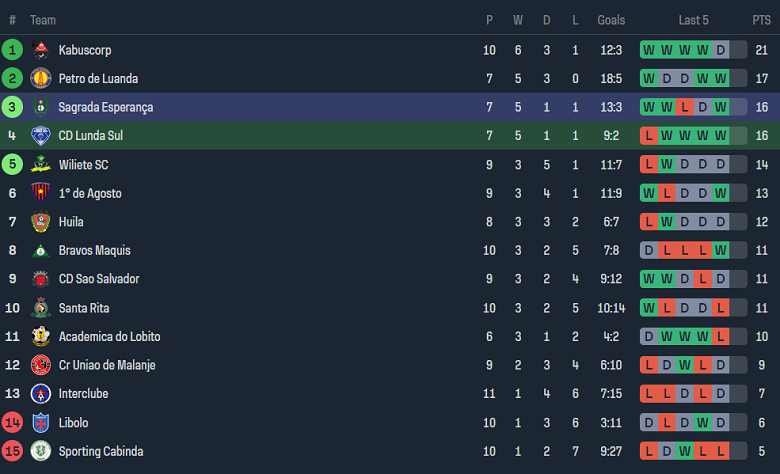Screen dimensions: 780x474
Task: Sort standings by Goals column header
Action: (611, 20)
